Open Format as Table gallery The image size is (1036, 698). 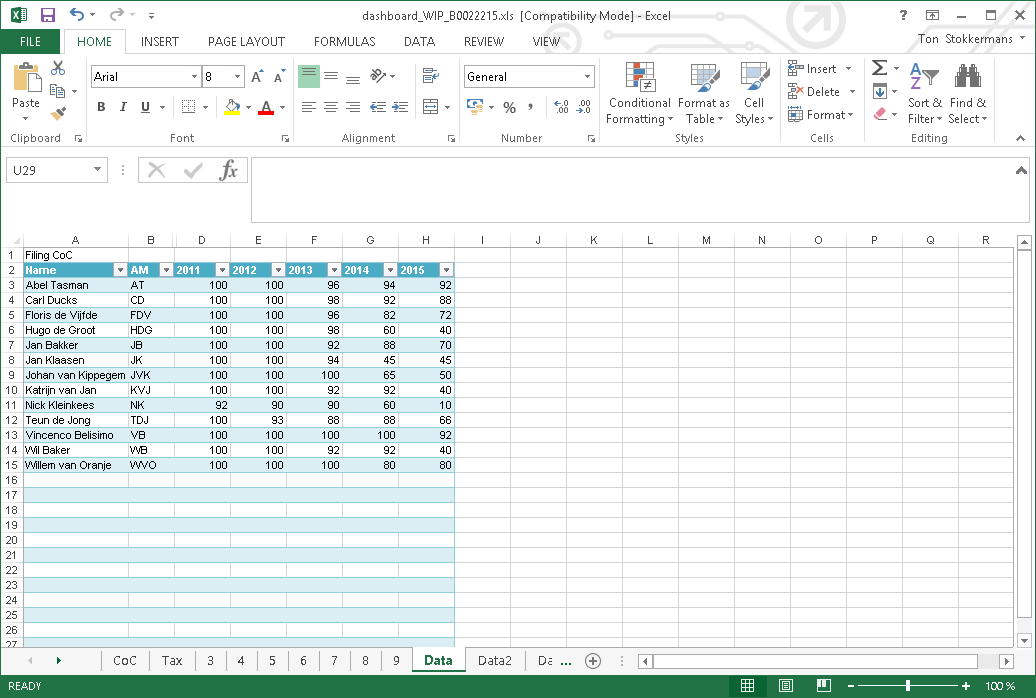(704, 93)
